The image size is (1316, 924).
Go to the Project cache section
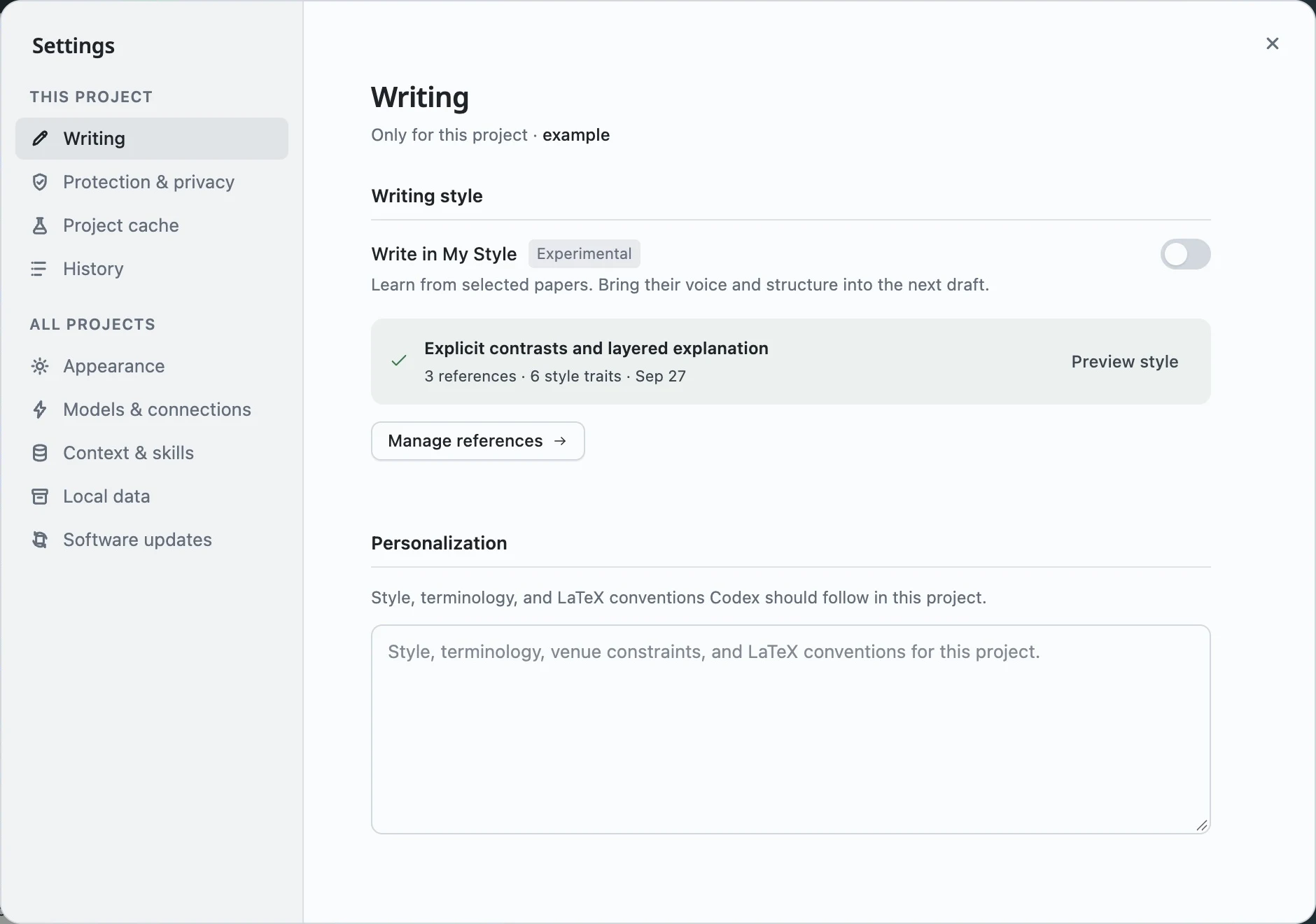[152, 225]
